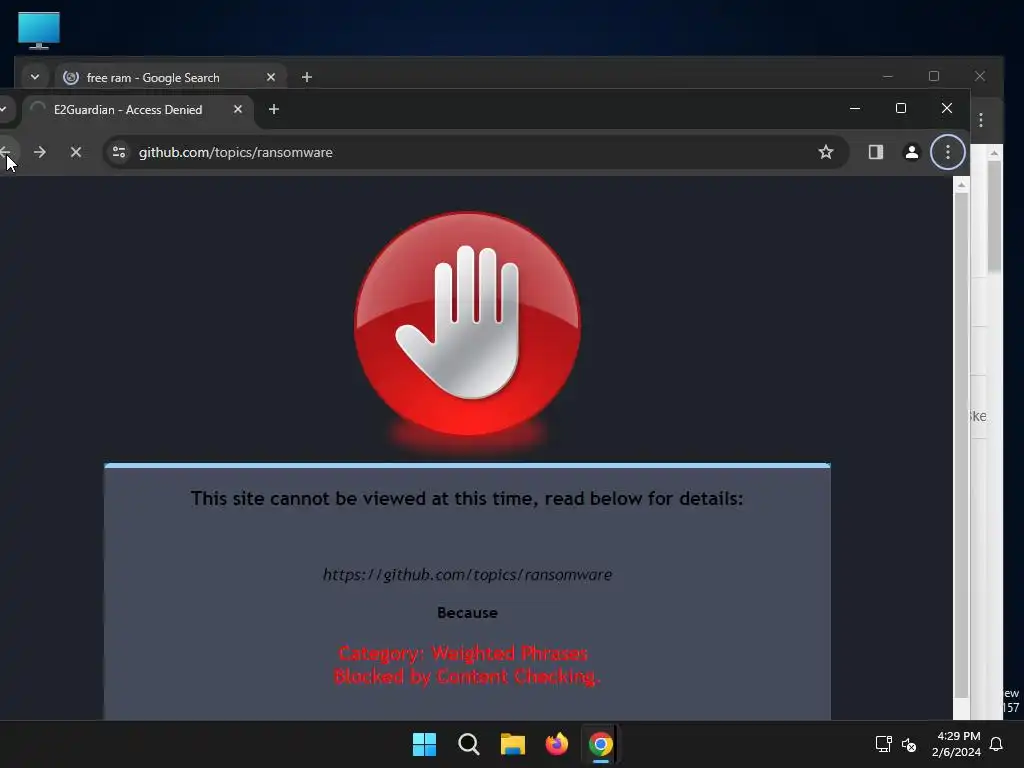Click scroll-up arrow of front window scrollbar
This screenshot has height=768, width=1024.
[x=961, y=185]
